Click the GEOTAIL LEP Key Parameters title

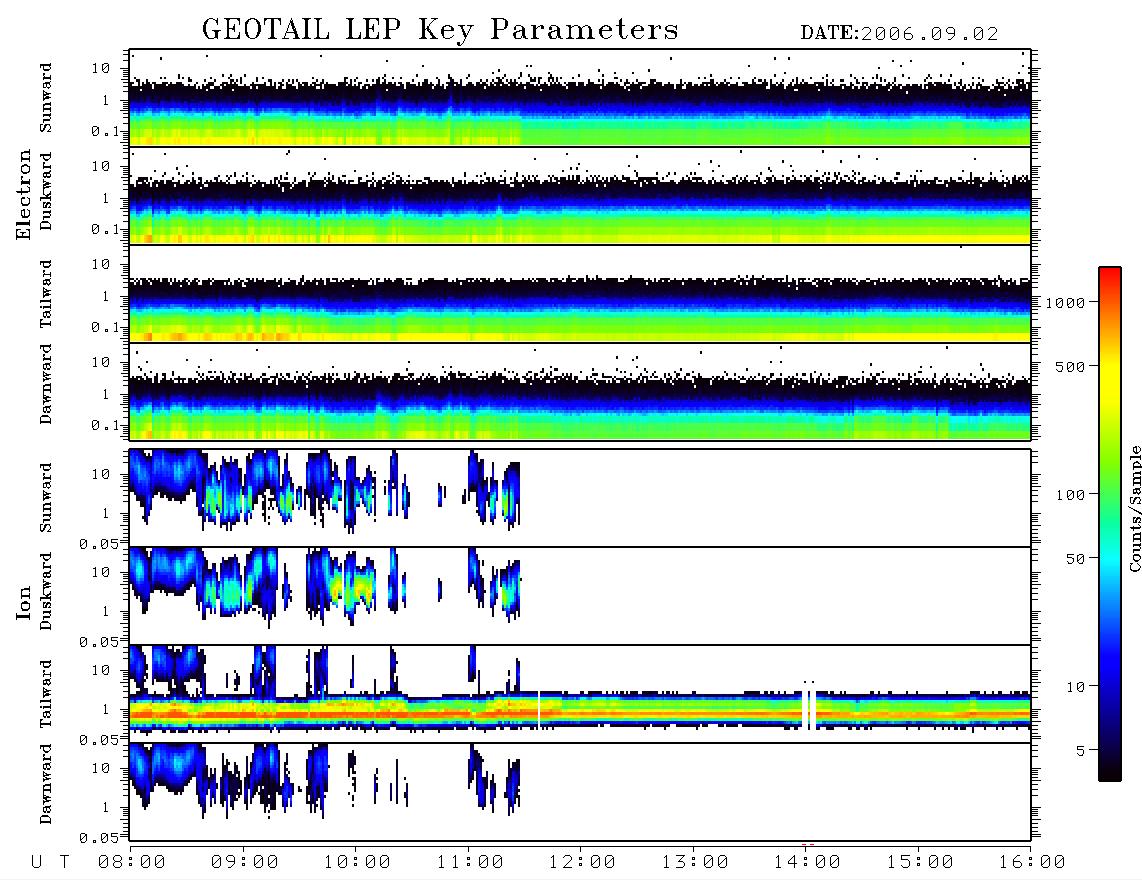[440, 31]
